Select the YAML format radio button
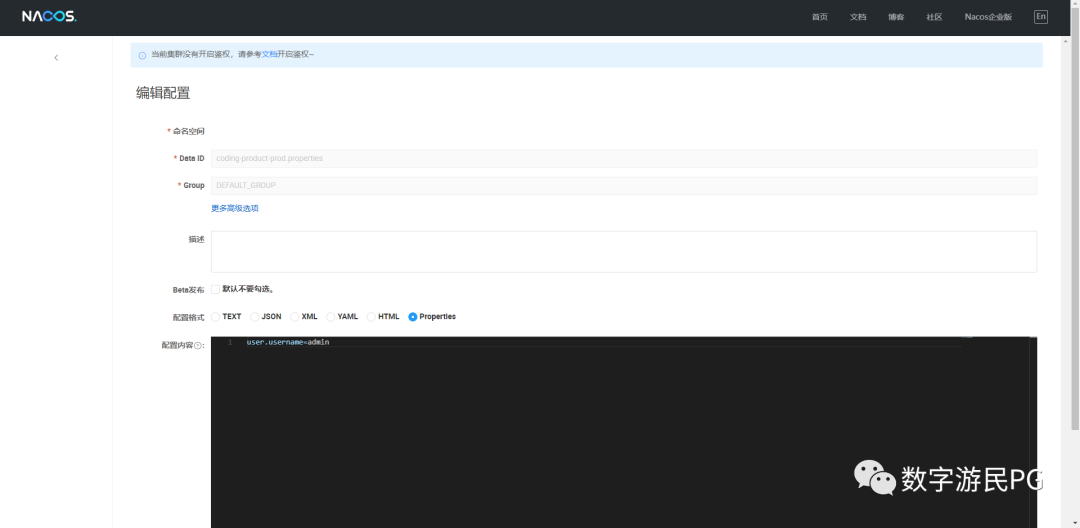The height and width of the screenshot is (528, 1080). 331,317
